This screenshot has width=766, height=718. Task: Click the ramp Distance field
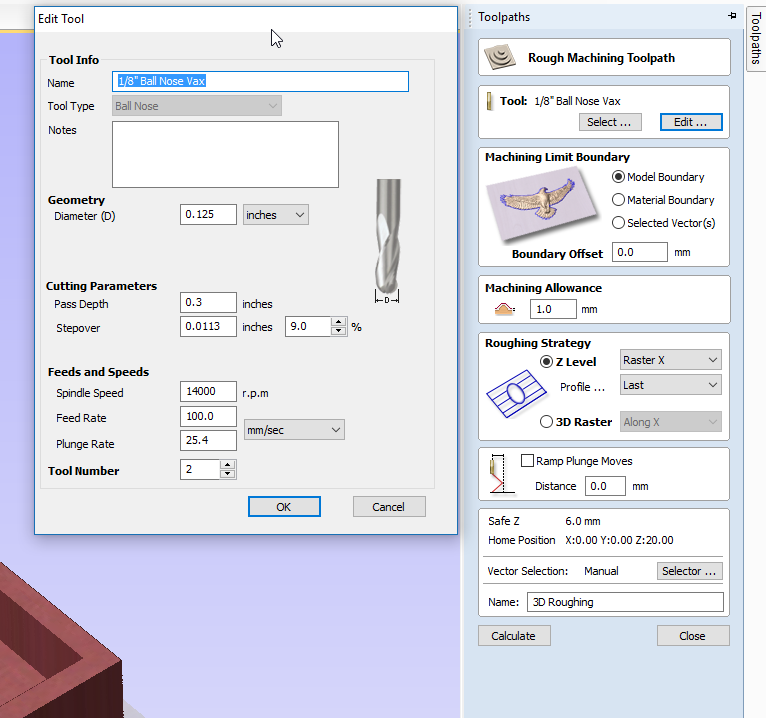(605, 486)
